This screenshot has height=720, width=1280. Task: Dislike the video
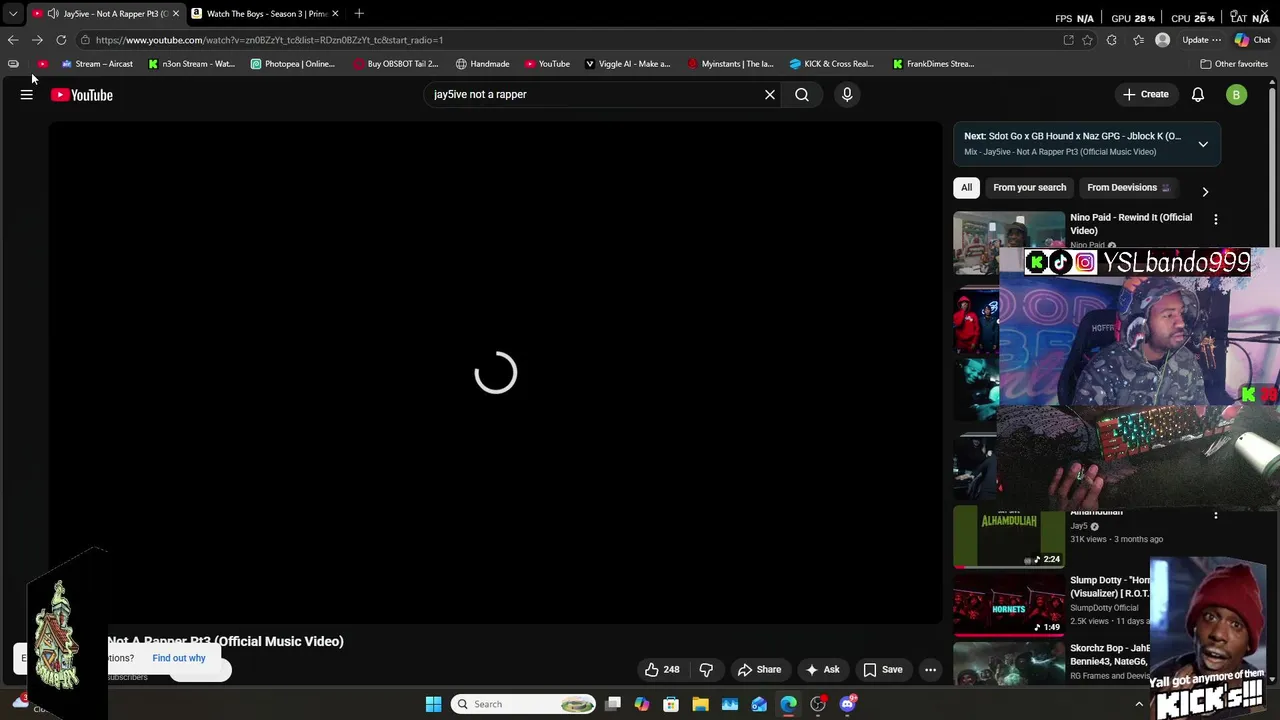pyautogui.click(x=706, y=670)
